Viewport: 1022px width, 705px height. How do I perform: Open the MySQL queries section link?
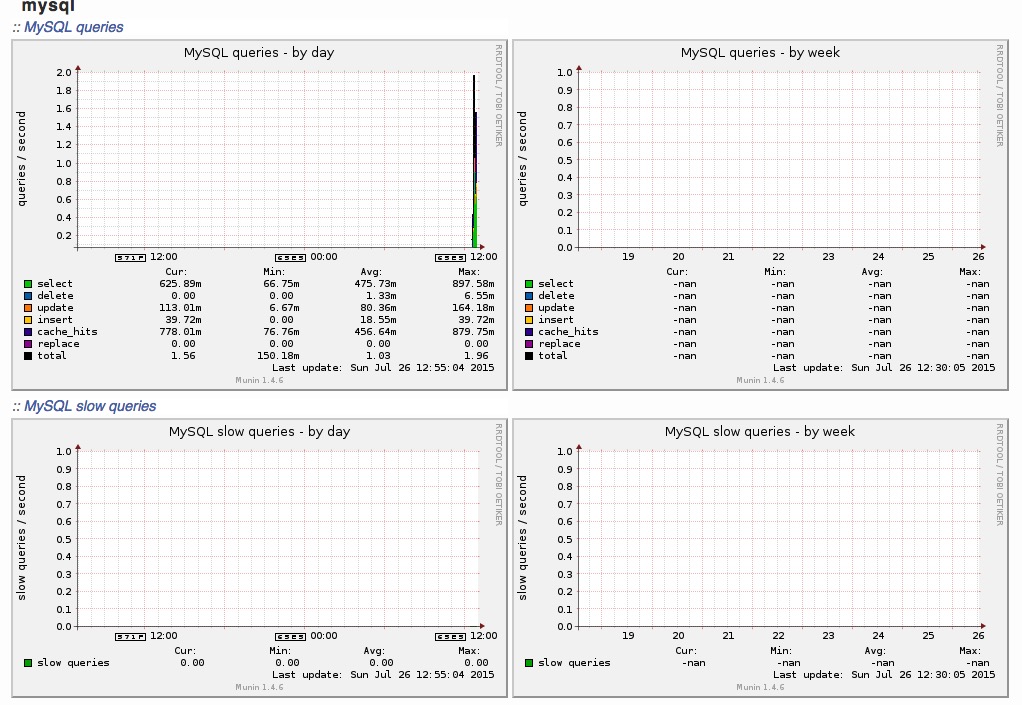[73, 27]
